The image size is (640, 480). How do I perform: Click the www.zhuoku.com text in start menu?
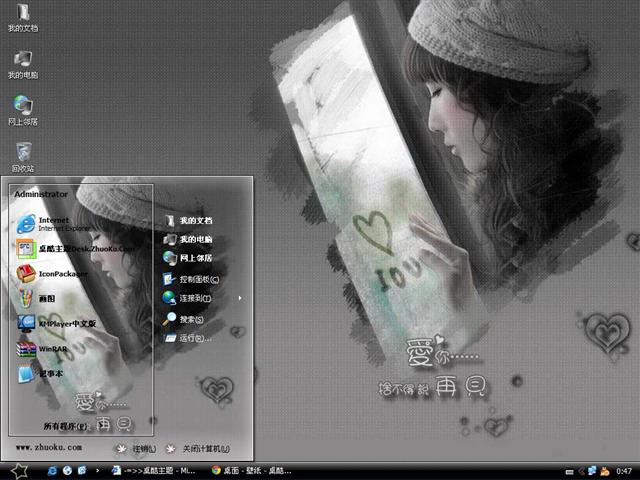[49, 447]
